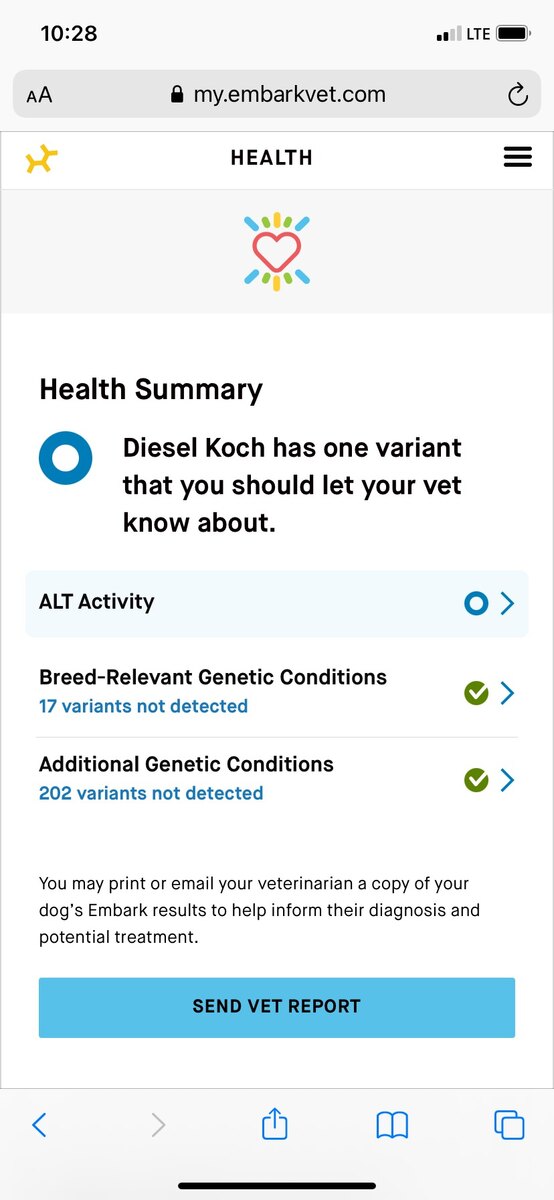
Task: Tap green checkmark for Additional Genetic Conditions
Action: (x=476, y=780)
